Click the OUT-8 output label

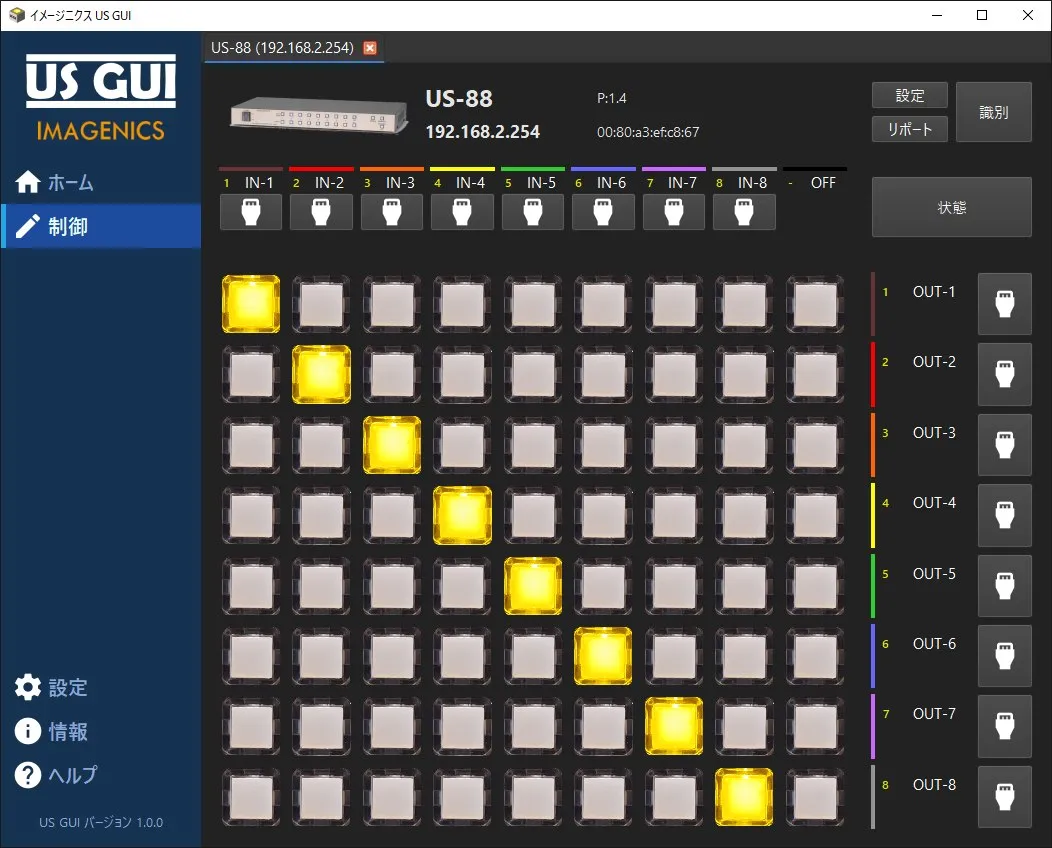tap(934, 784)
